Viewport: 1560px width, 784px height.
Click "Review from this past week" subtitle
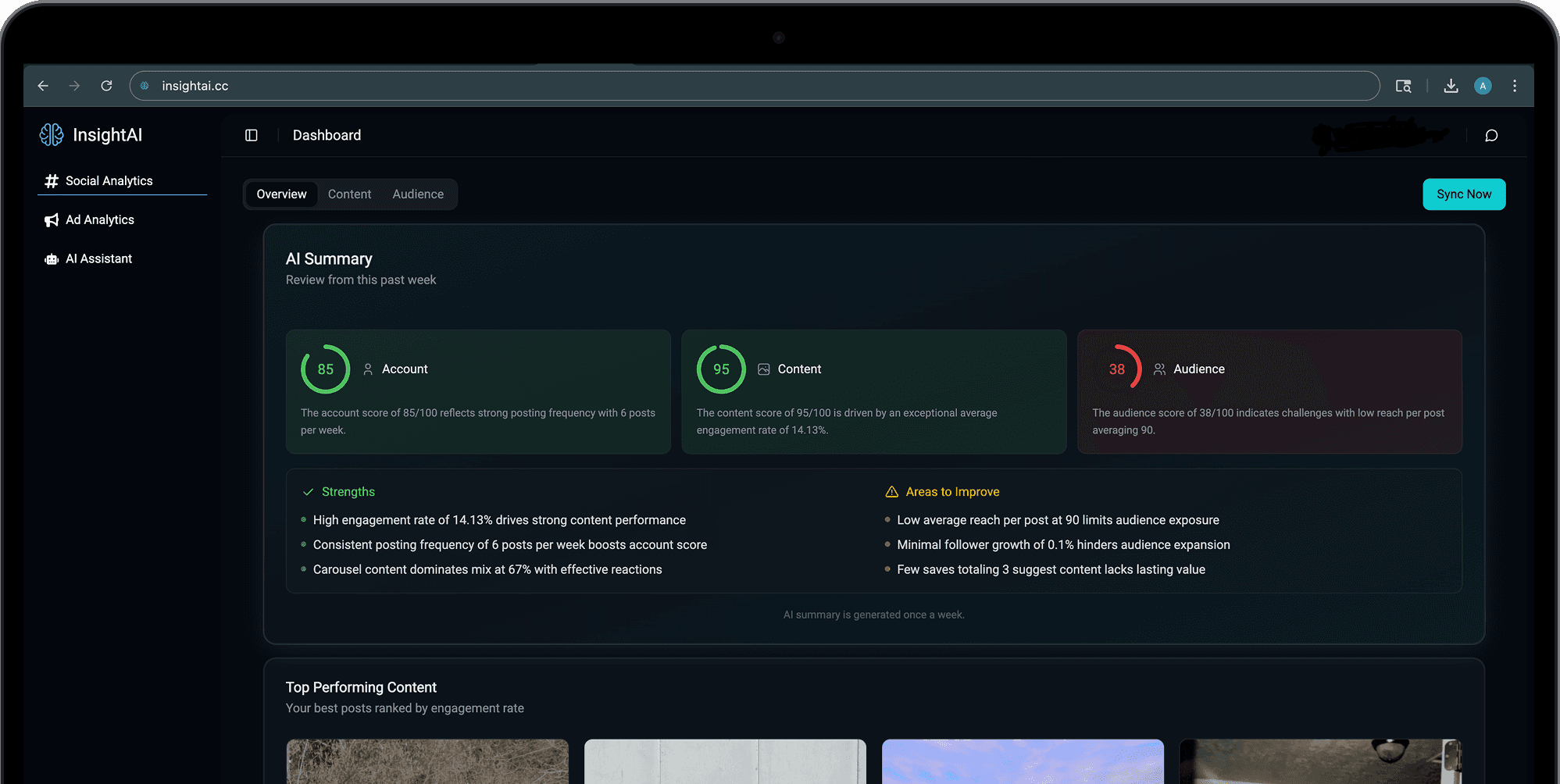[361, 280]
